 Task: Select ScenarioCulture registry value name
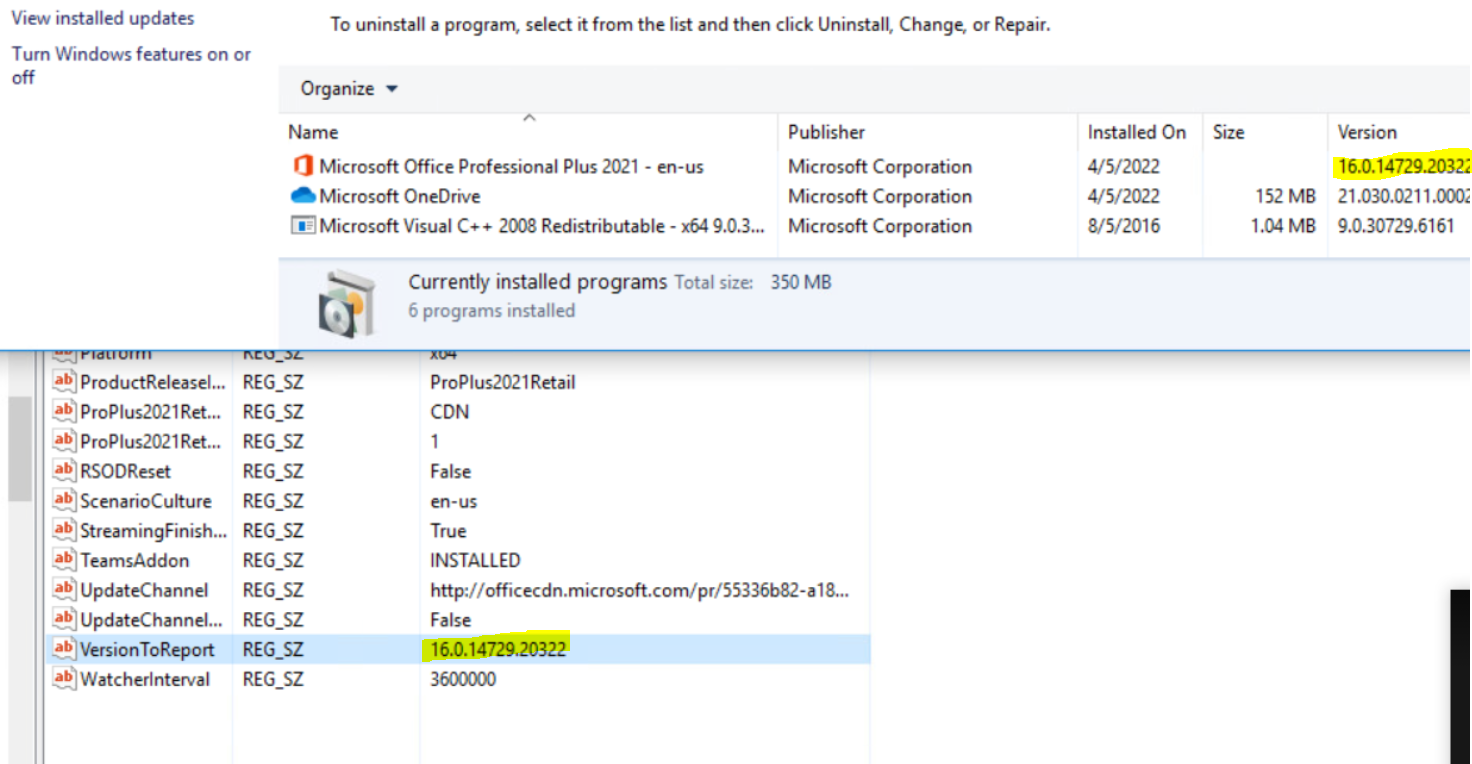coord(146,501)
